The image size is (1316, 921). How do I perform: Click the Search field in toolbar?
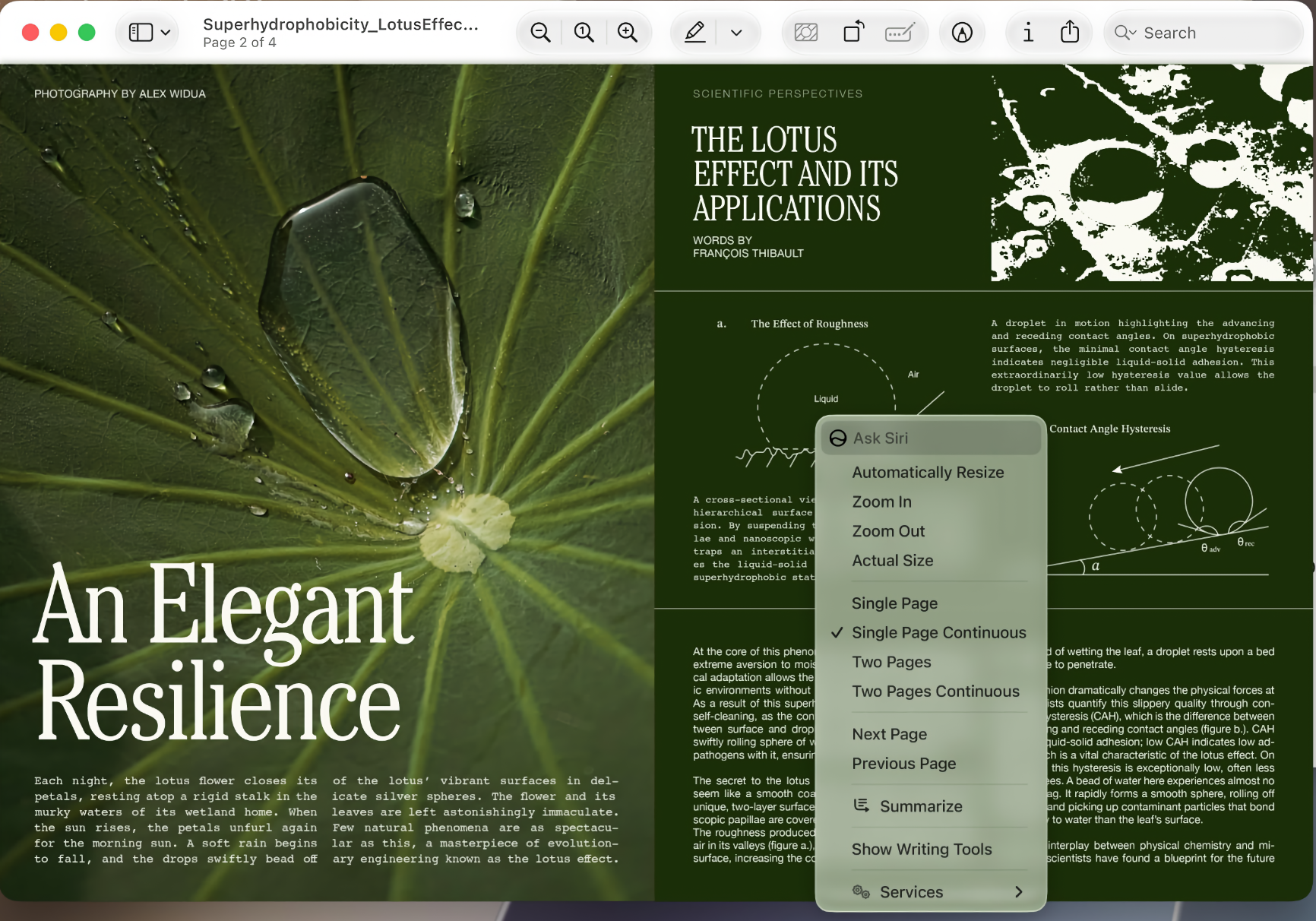(1204, 33)
